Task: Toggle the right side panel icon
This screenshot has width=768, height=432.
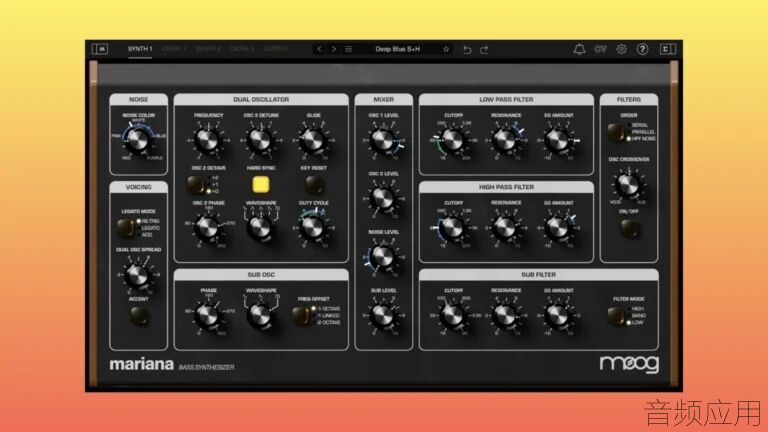Action: click(668, 49)
